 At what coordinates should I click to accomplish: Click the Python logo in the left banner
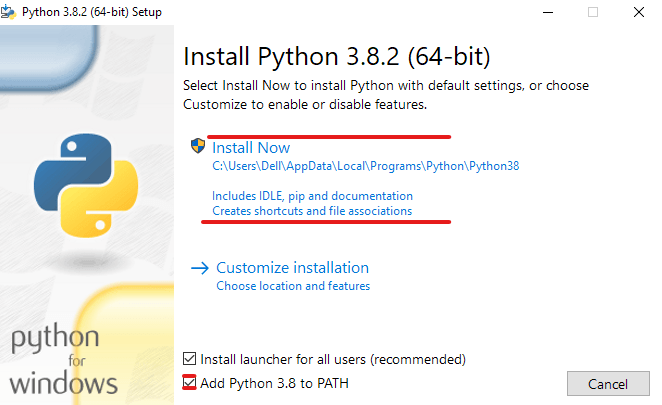click(84, 181)
